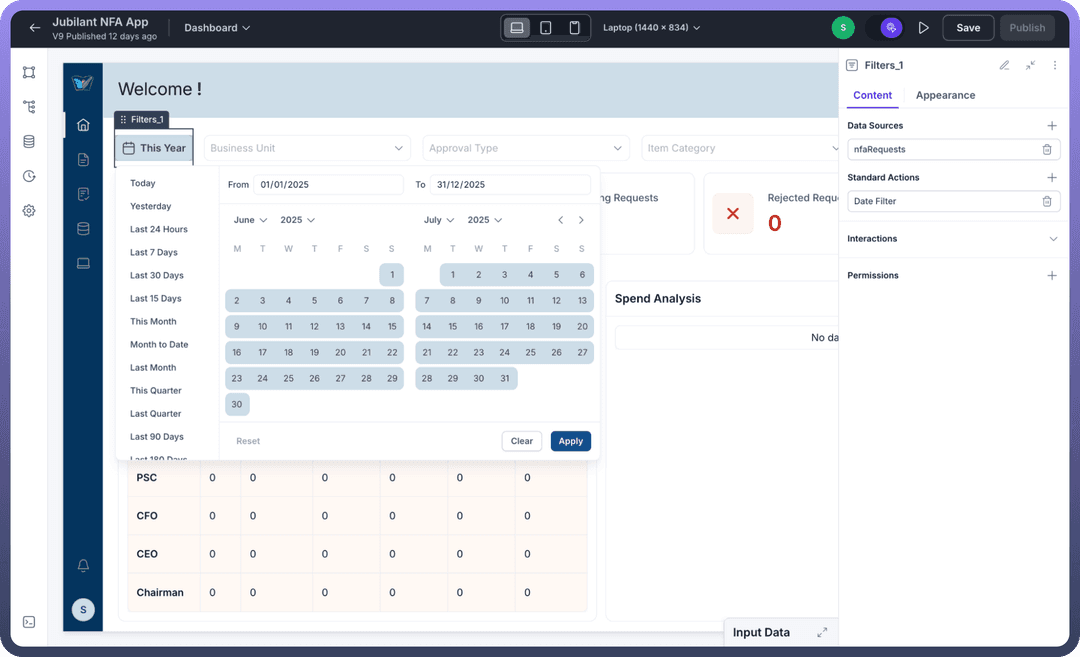Delete the nfaRequests data source

1047,149
